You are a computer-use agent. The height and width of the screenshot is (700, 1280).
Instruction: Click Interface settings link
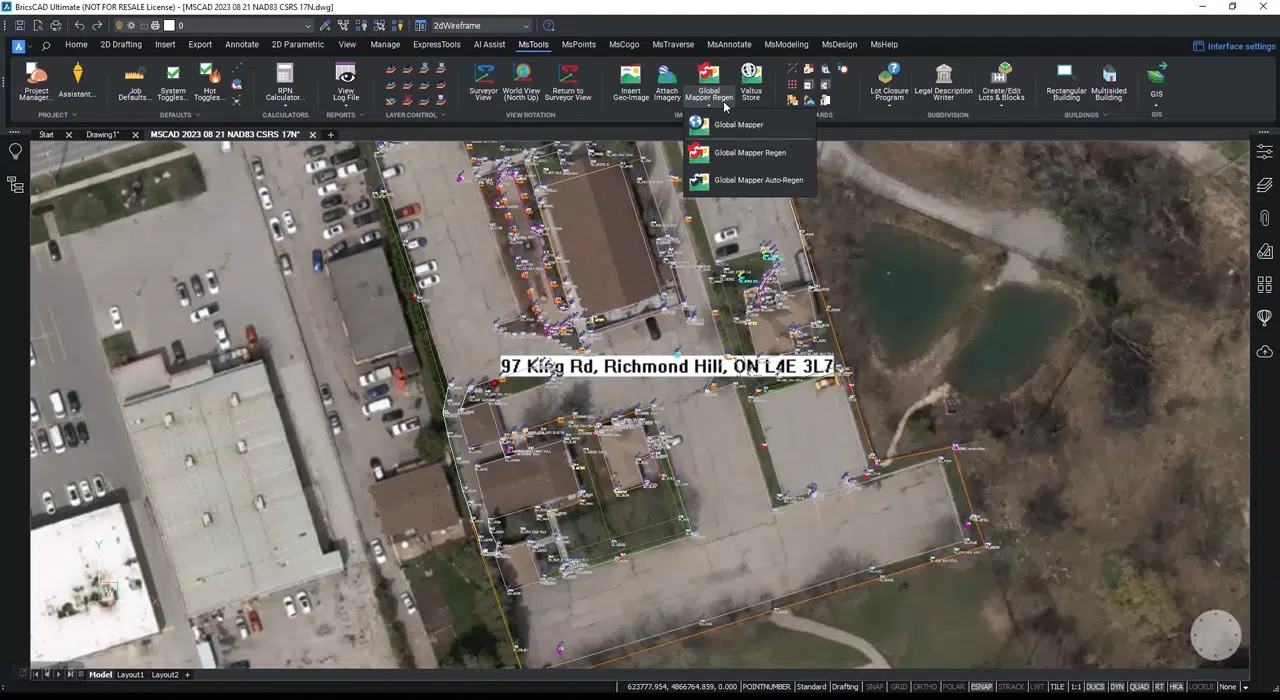1240,46
